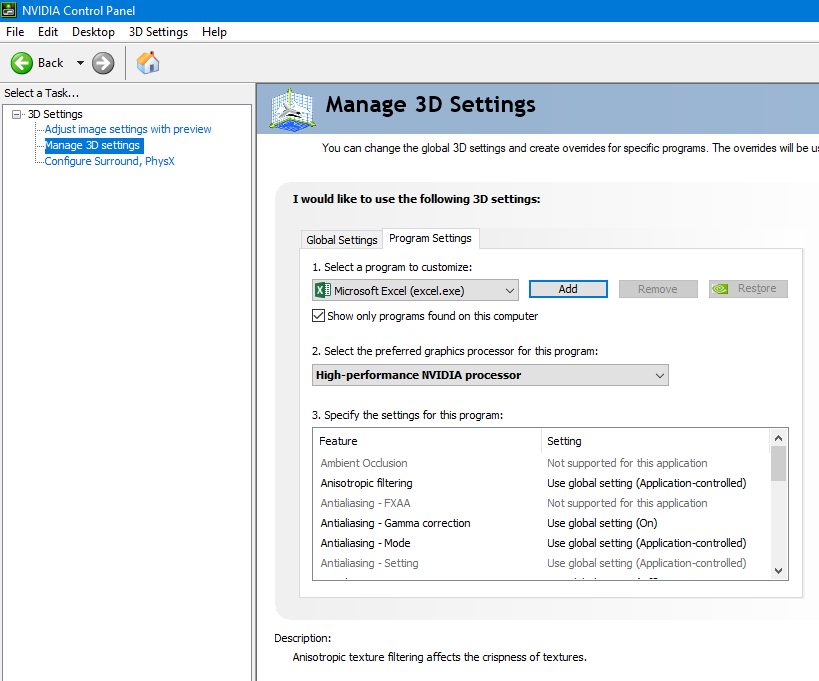
Task: Open the Edit menu
Action: (48, 32)
